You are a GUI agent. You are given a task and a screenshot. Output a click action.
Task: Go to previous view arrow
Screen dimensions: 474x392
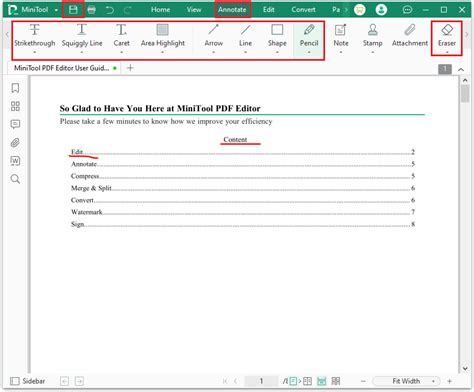click(x=65, y=381)
